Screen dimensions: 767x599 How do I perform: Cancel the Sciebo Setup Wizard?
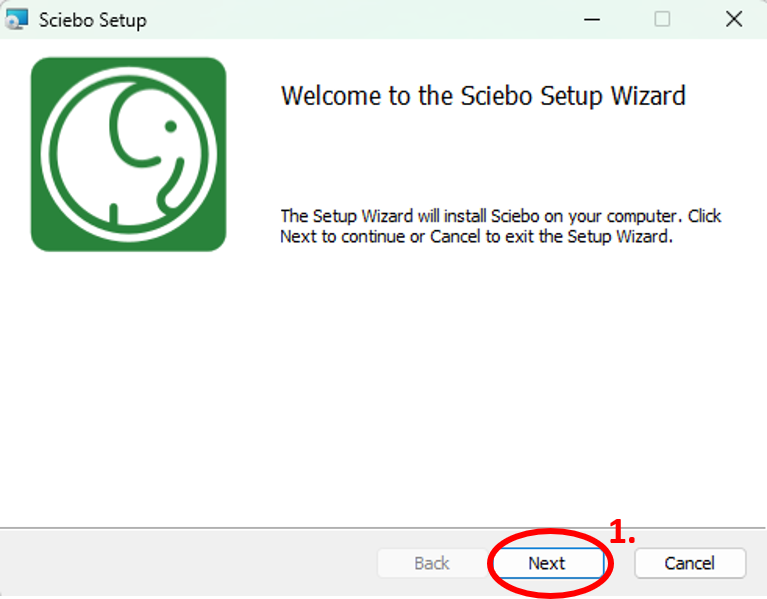pos(690,563)
